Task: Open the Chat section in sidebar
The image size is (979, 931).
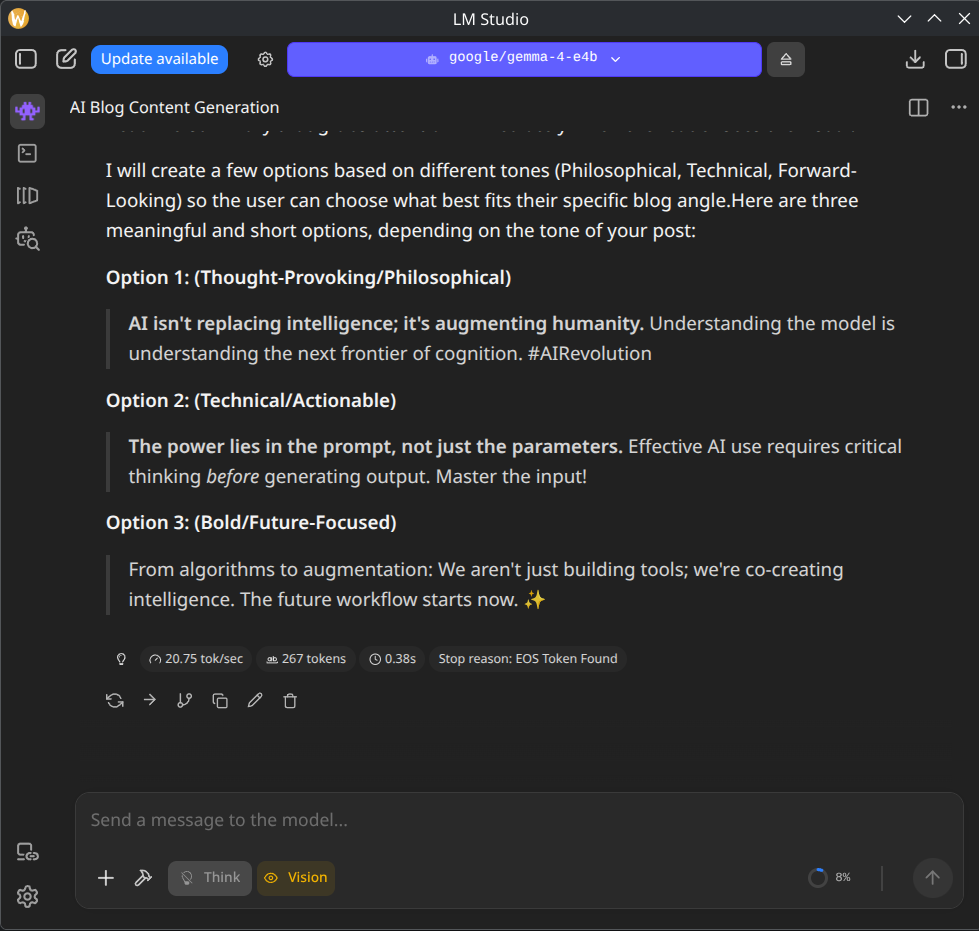Action: coord(27,111)
